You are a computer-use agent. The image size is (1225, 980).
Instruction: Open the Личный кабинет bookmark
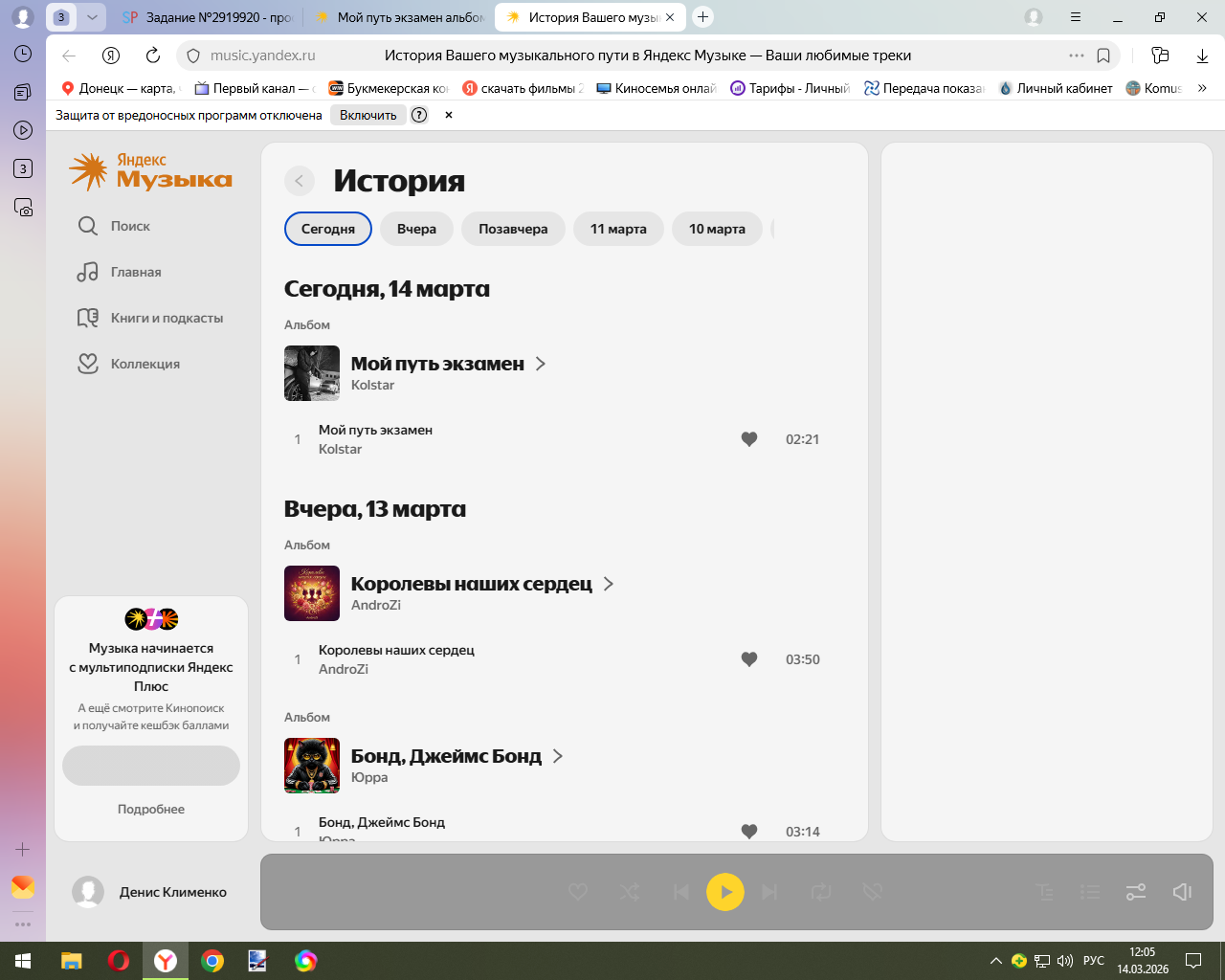[x=1056, y=88]
